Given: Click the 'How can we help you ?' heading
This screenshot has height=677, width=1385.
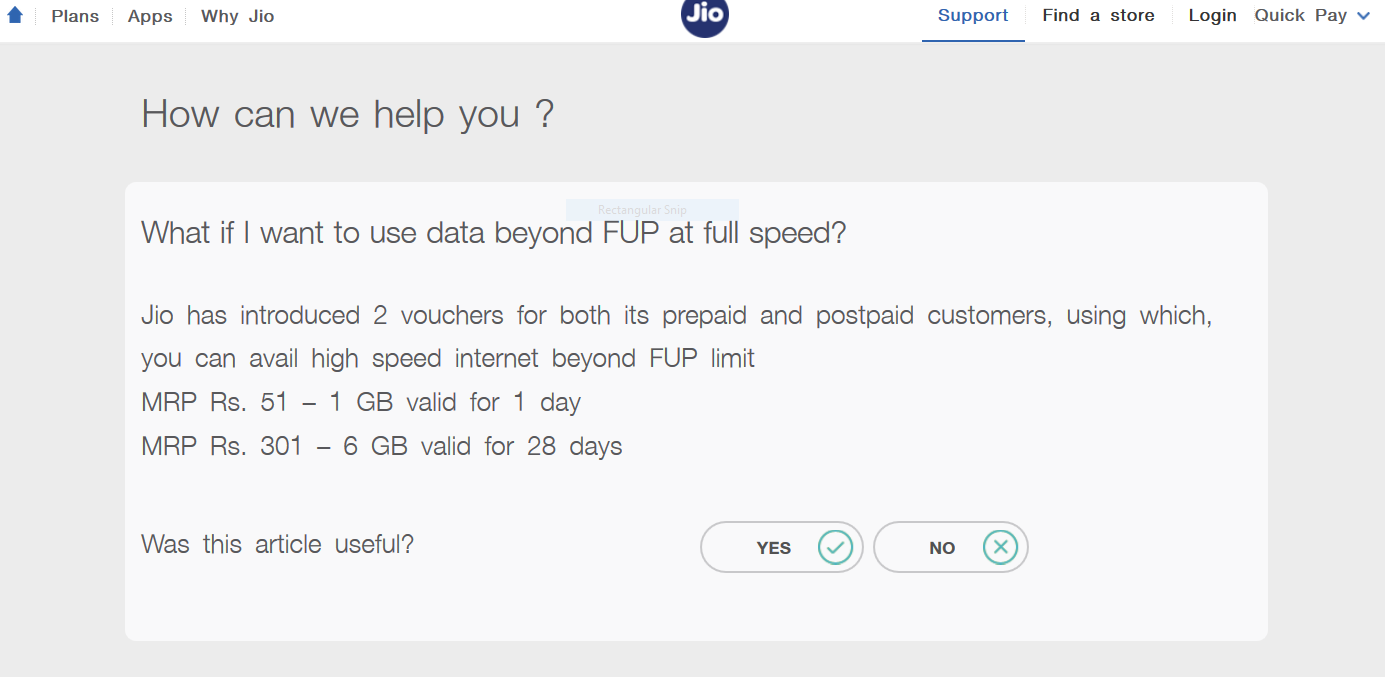Looking at the screenshot, I should [348, 114].
